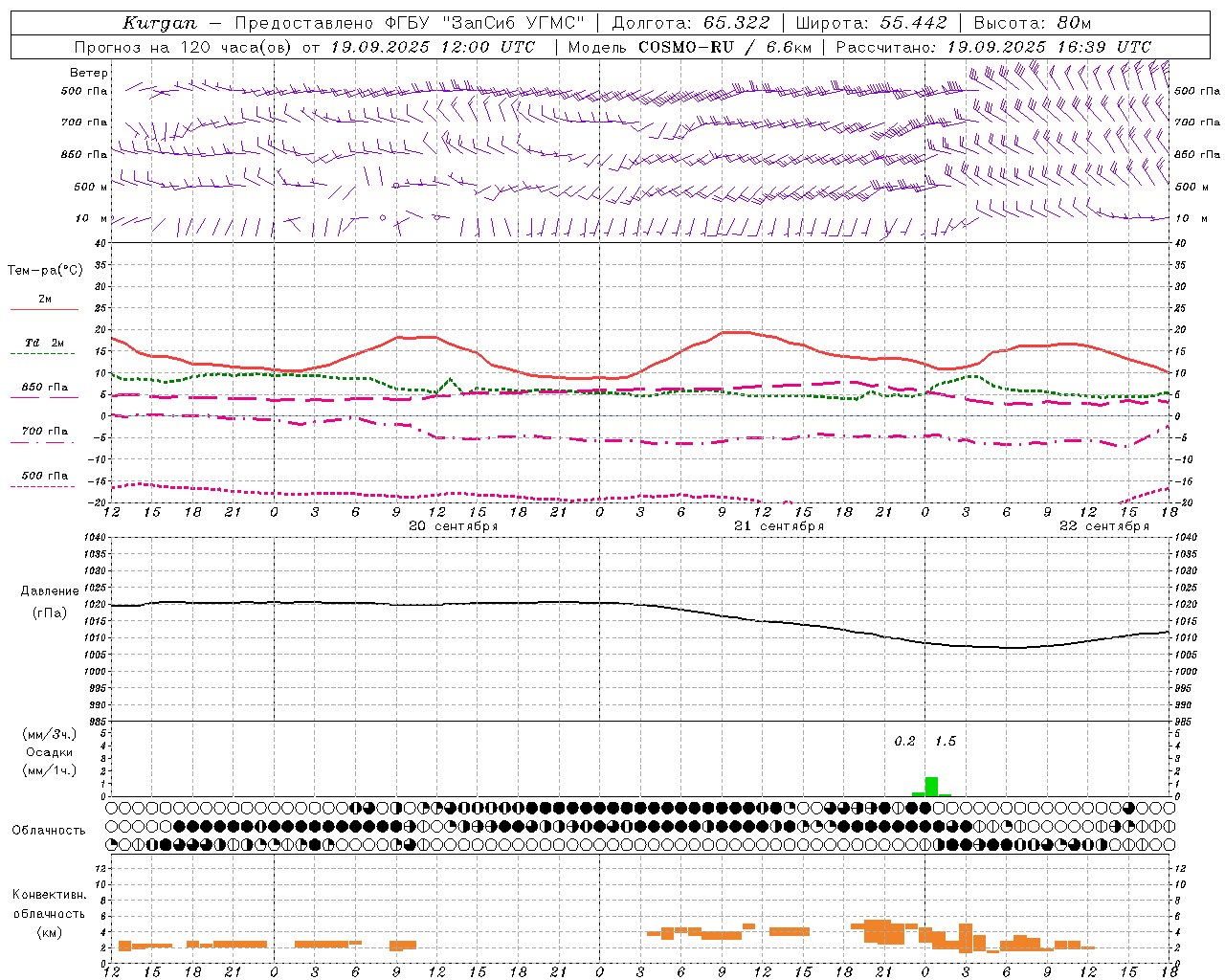The height and width of the screenshot is (980, 1225).
Task: Click the precipitation value "1.5"
Action: pos(945,742)
